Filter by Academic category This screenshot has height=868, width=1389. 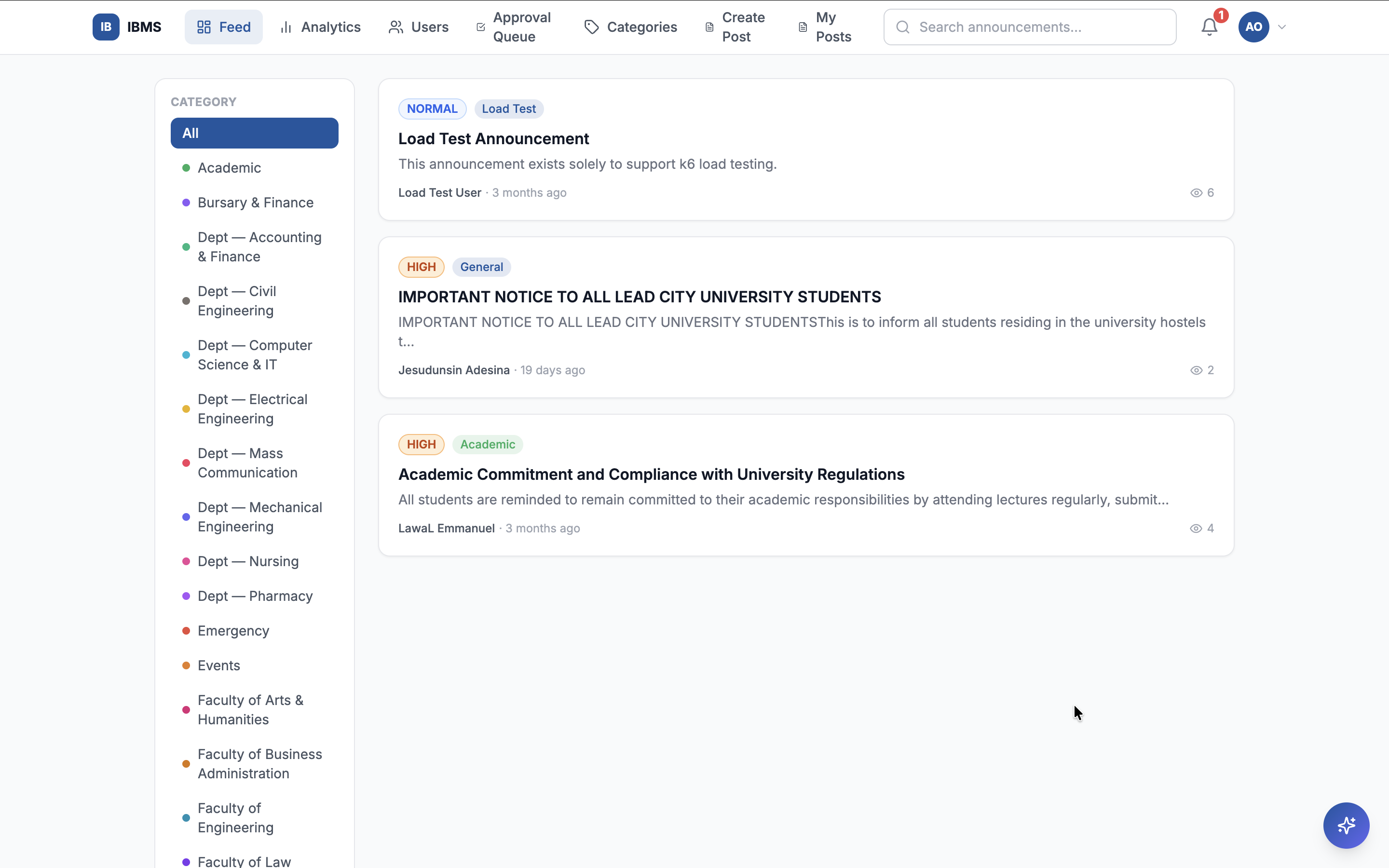(254, 168)
